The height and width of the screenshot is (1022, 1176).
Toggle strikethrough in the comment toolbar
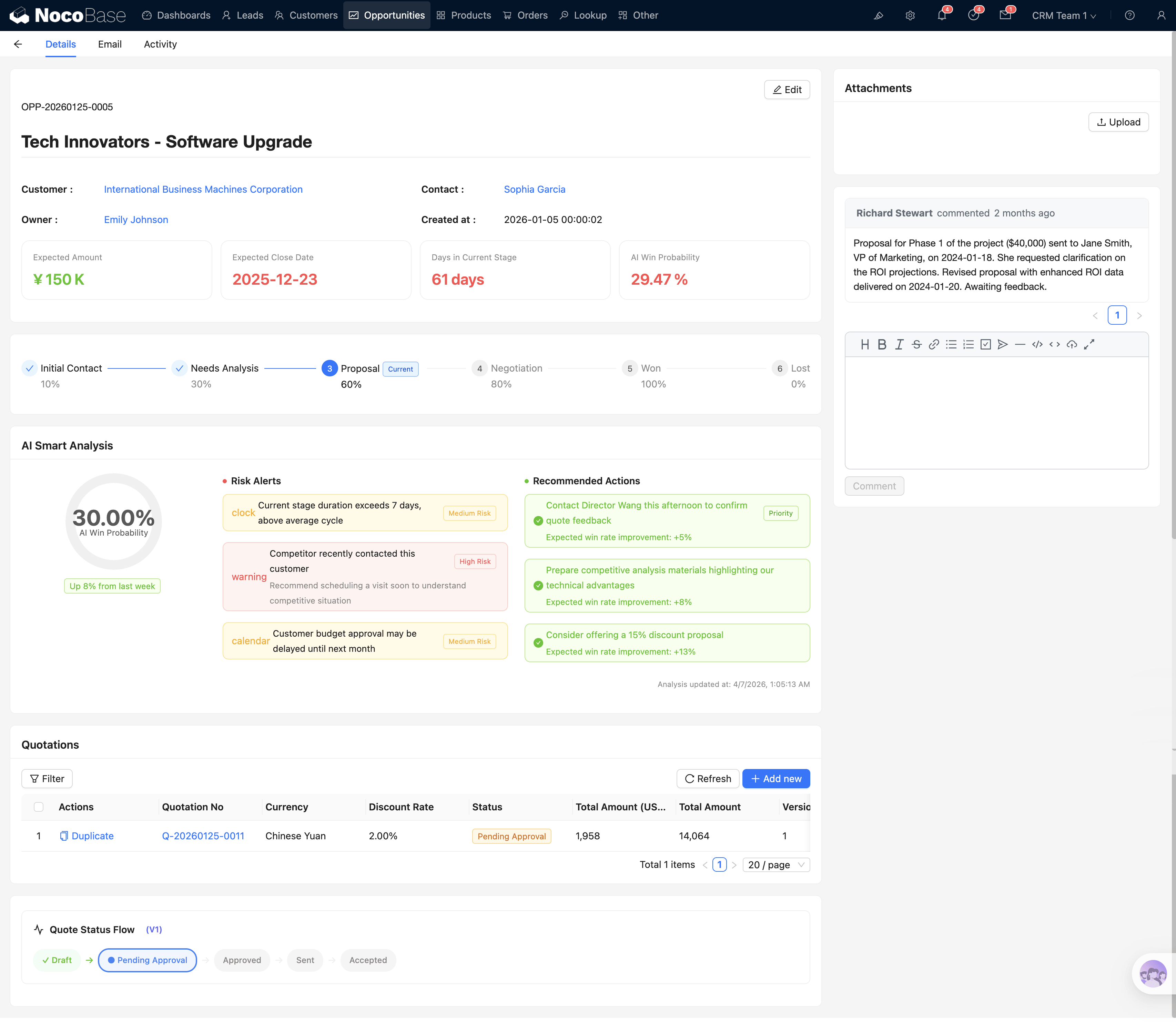(916, 344)
